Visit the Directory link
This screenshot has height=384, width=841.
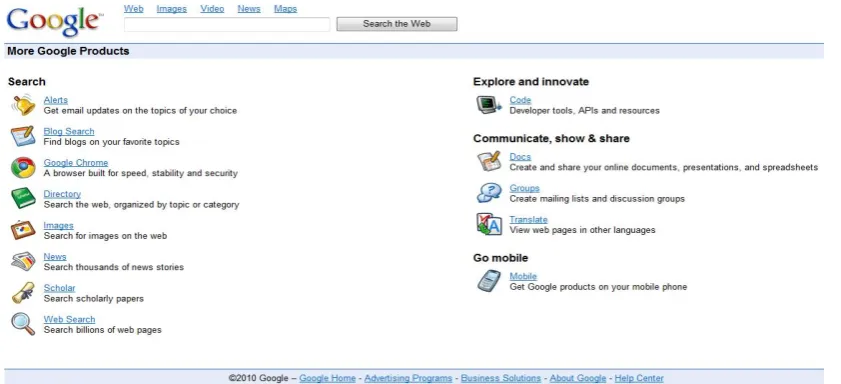click(62, 194)
